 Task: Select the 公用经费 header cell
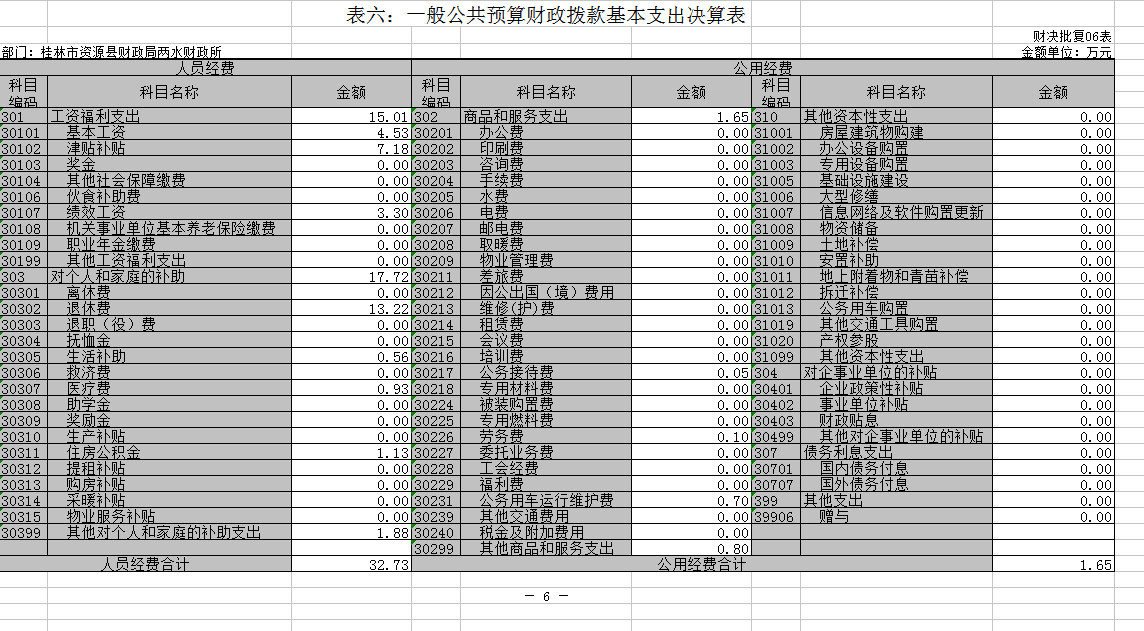[762, 68]
